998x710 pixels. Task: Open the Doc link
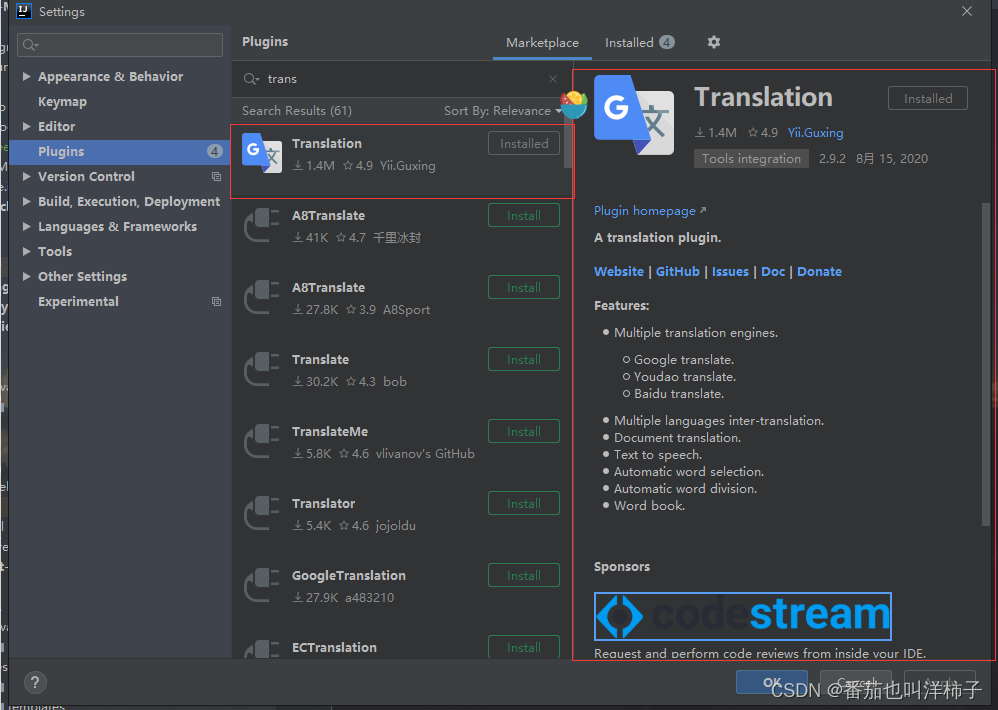pyautogui.click(x=773, y=272)
